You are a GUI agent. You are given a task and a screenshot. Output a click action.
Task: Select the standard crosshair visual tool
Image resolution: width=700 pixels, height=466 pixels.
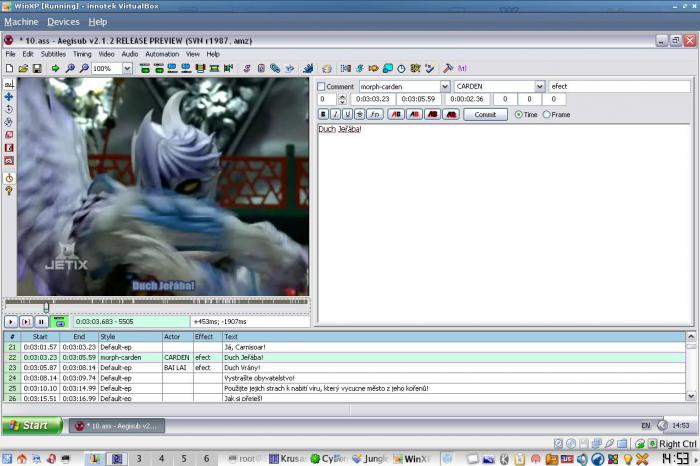9,84
